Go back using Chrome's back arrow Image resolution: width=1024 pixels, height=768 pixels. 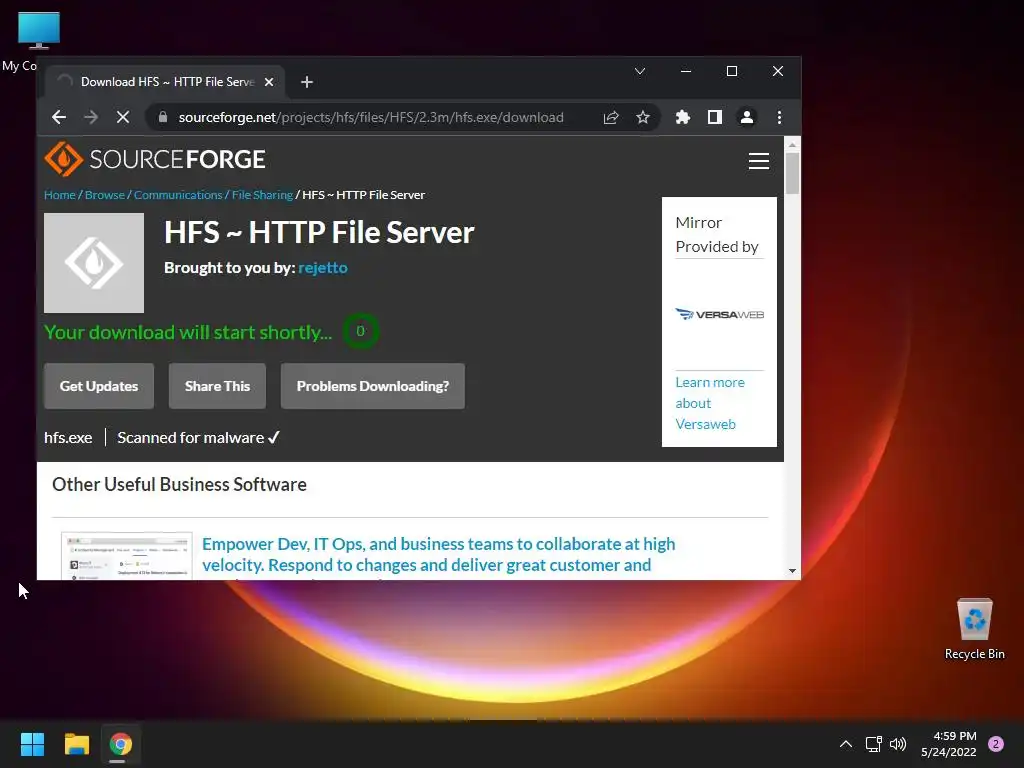point(59,118)
